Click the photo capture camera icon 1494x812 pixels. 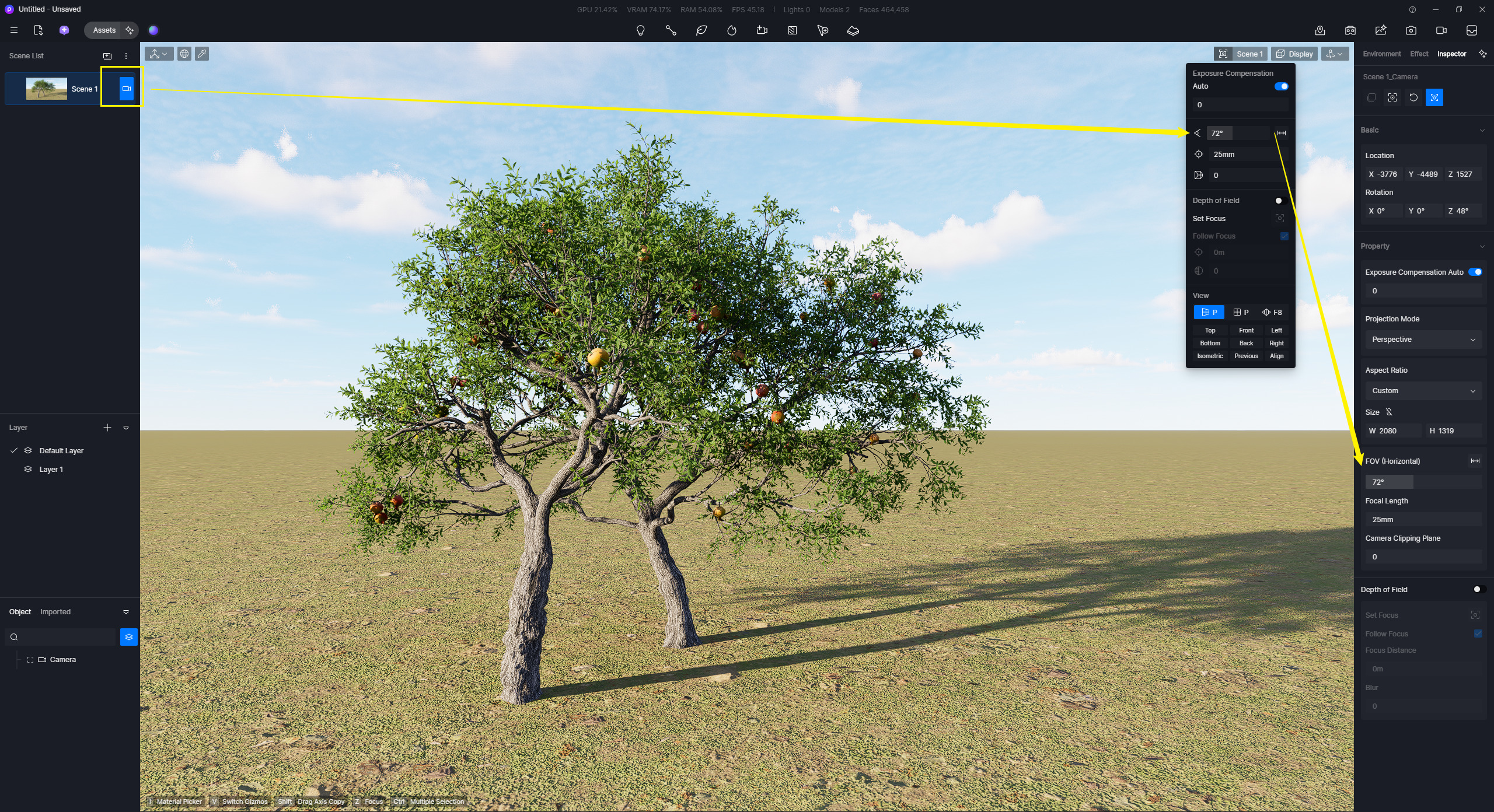pyautogui.click(x=1411, y=30)
